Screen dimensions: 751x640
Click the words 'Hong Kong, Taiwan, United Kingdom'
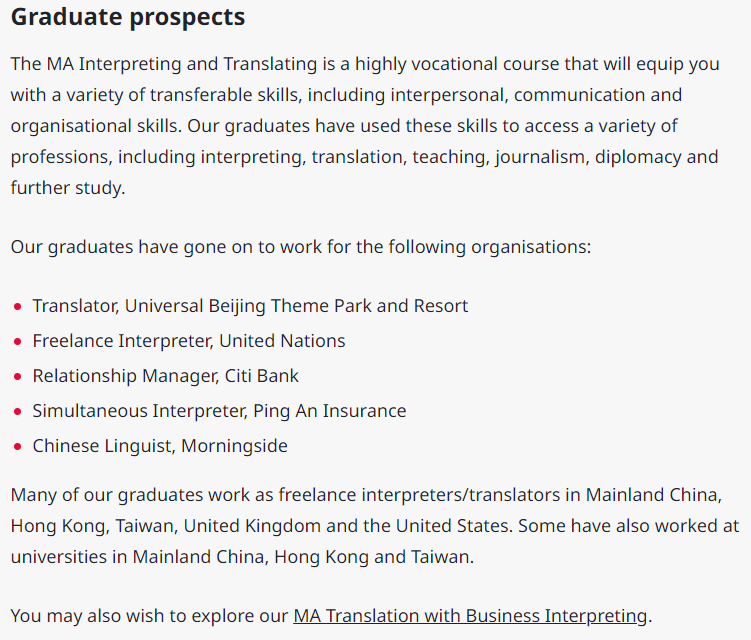click(166, 526)
